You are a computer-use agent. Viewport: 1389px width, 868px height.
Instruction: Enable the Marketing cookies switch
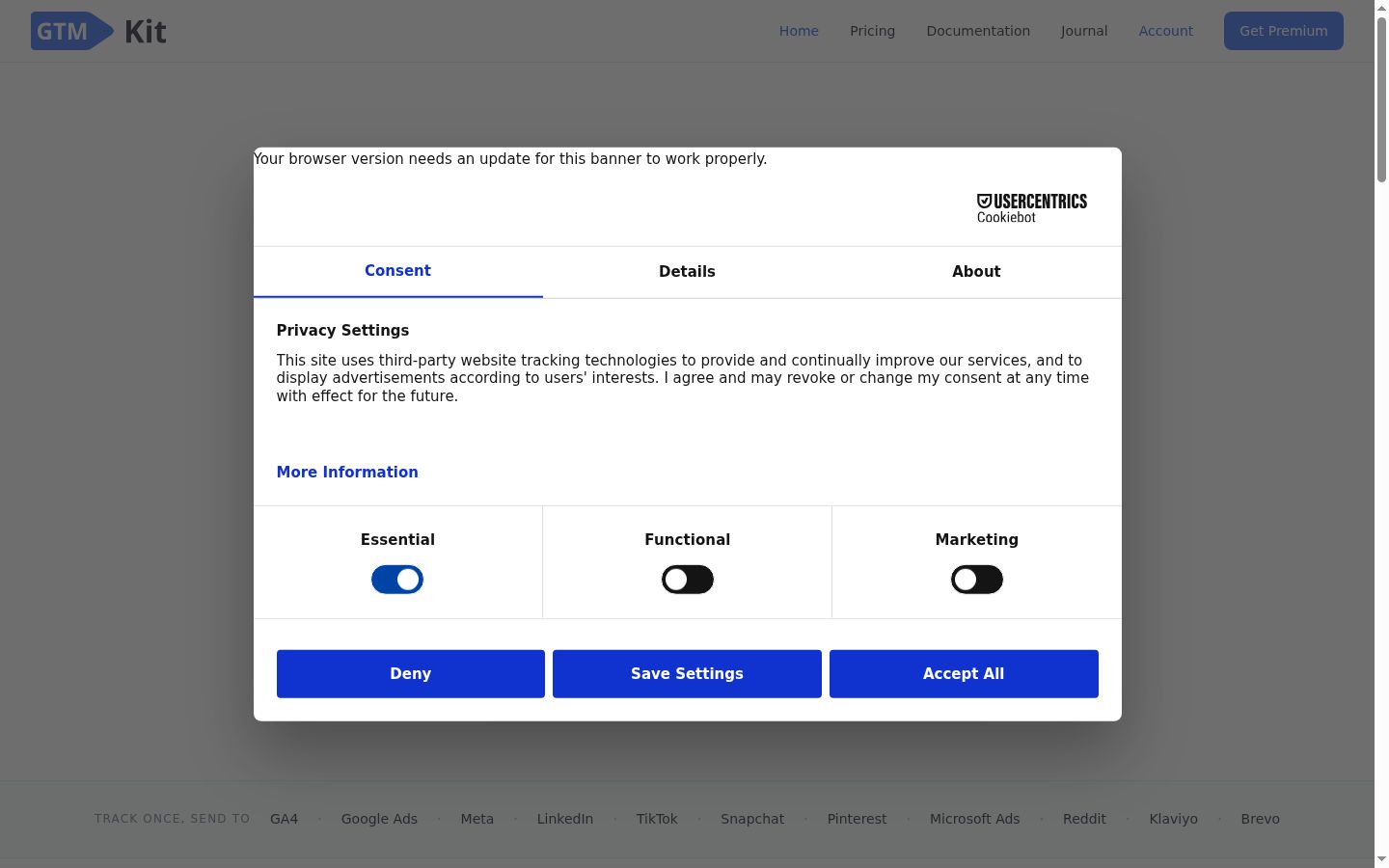point(976,580)
